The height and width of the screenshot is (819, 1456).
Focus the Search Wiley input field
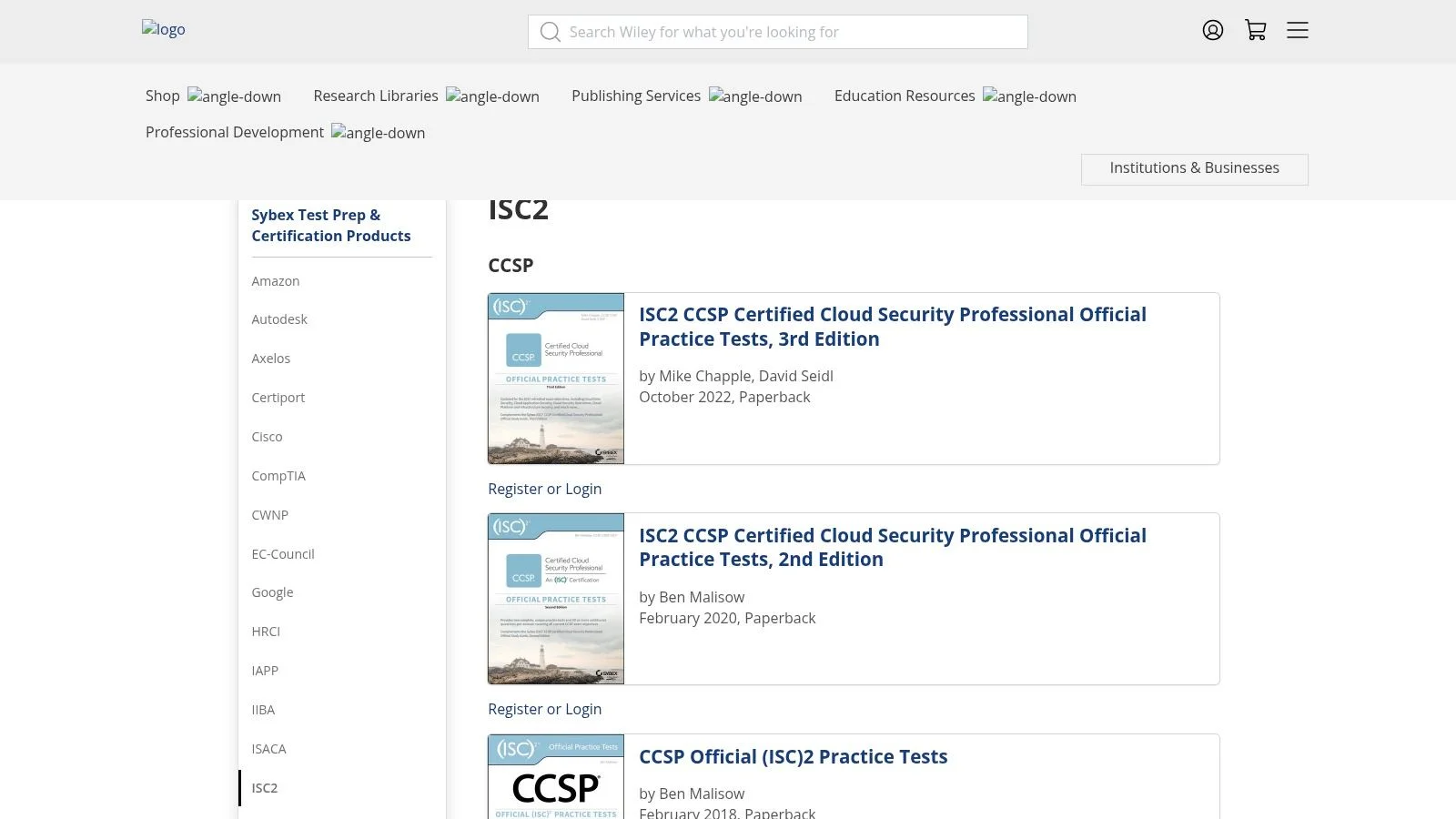point(778,32)
